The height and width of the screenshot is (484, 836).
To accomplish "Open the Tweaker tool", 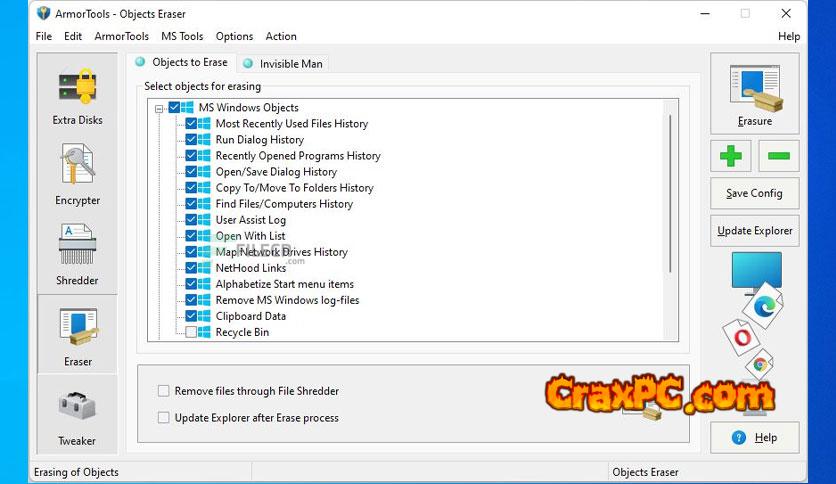I will click(x=77, y=415).
